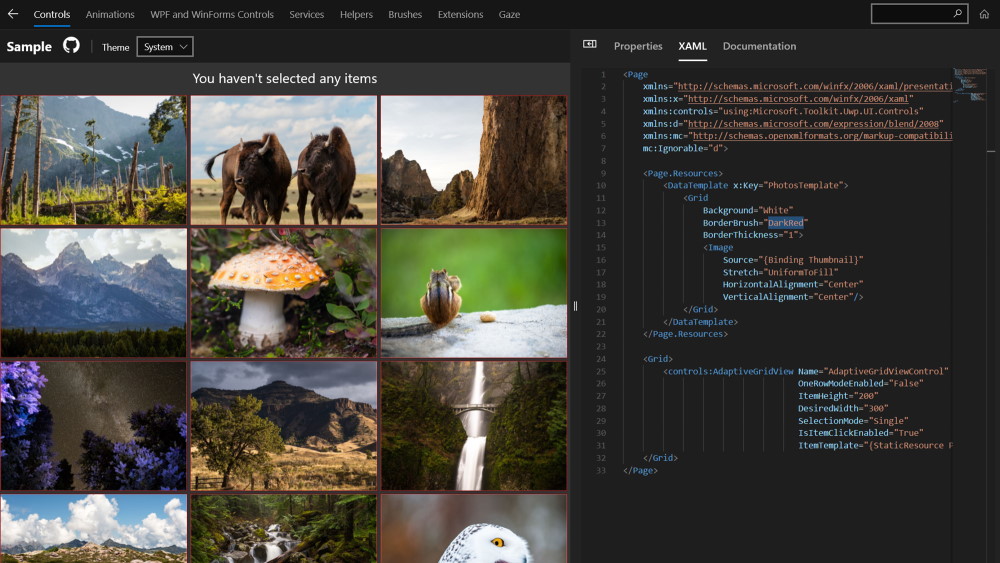Open the Gaze menu
1000x563 pixels.
[x=509, y=14]
